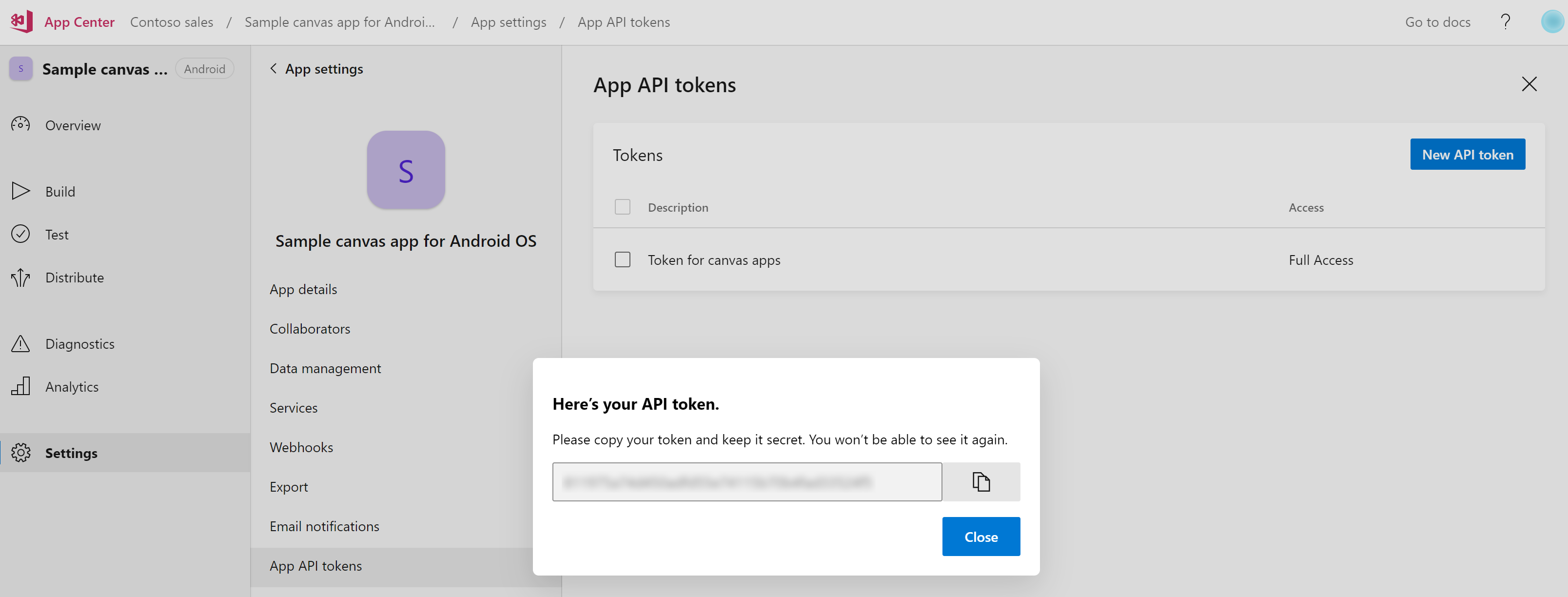Click the Close button on token dialog
The width and height of the screenshot is (1568, 597).
point(980,537)
